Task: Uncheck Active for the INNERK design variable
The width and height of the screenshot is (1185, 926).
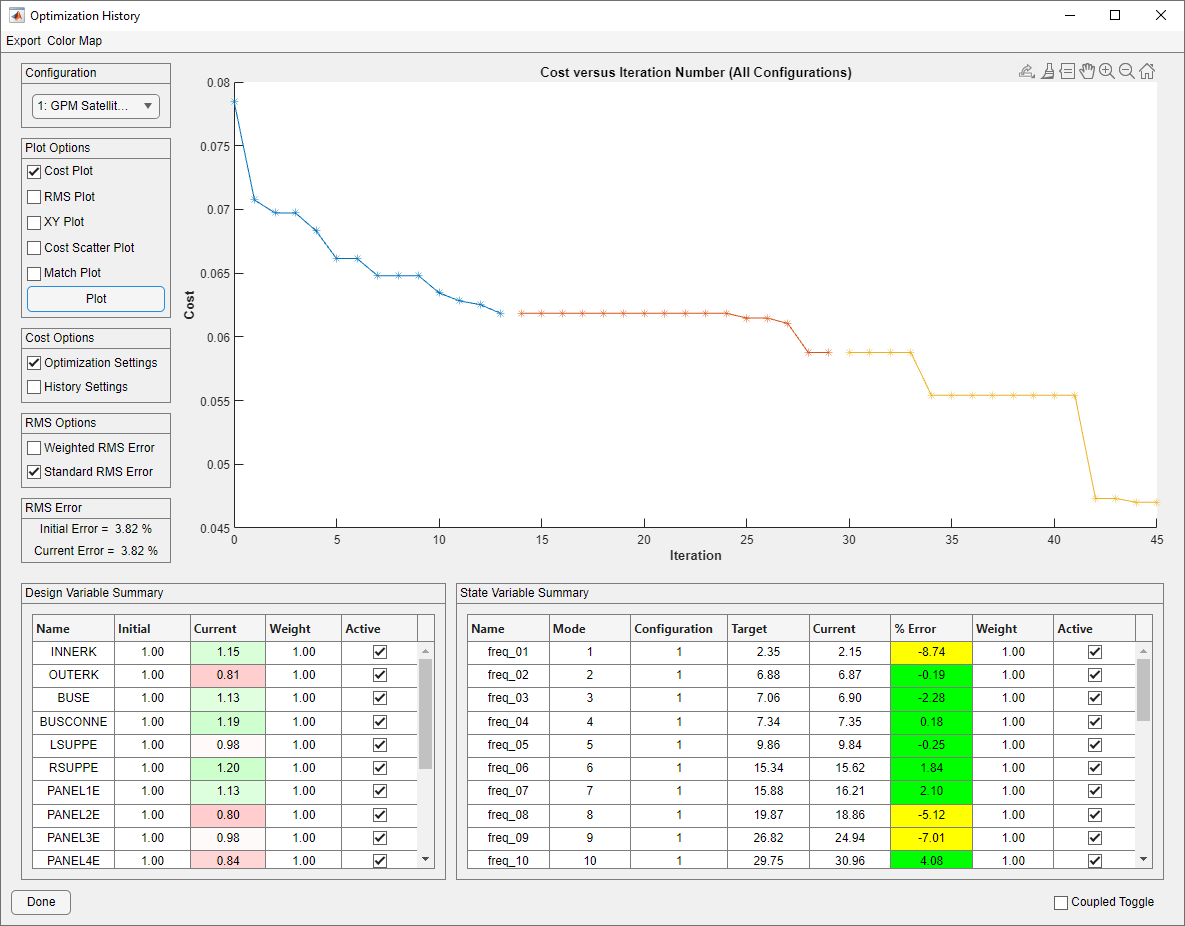Action: pyautogui.click(x=380, y=652)
